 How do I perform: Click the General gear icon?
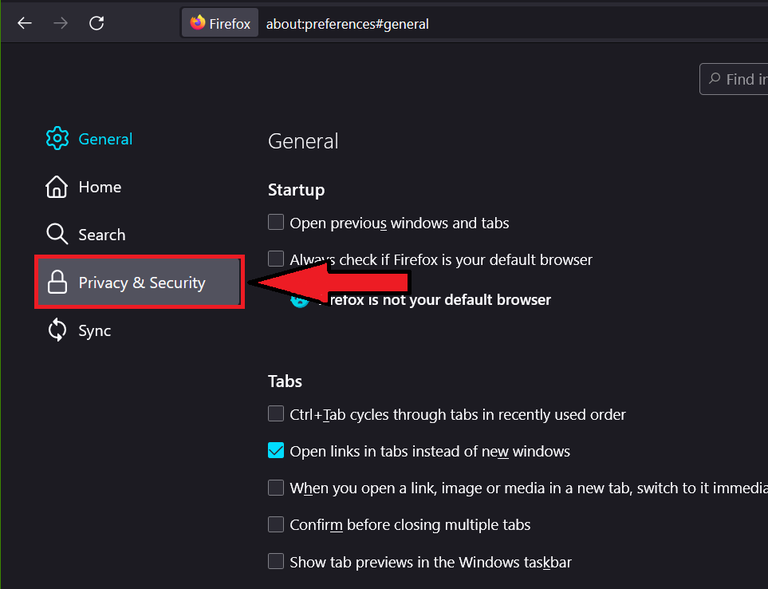click(57, 139)
